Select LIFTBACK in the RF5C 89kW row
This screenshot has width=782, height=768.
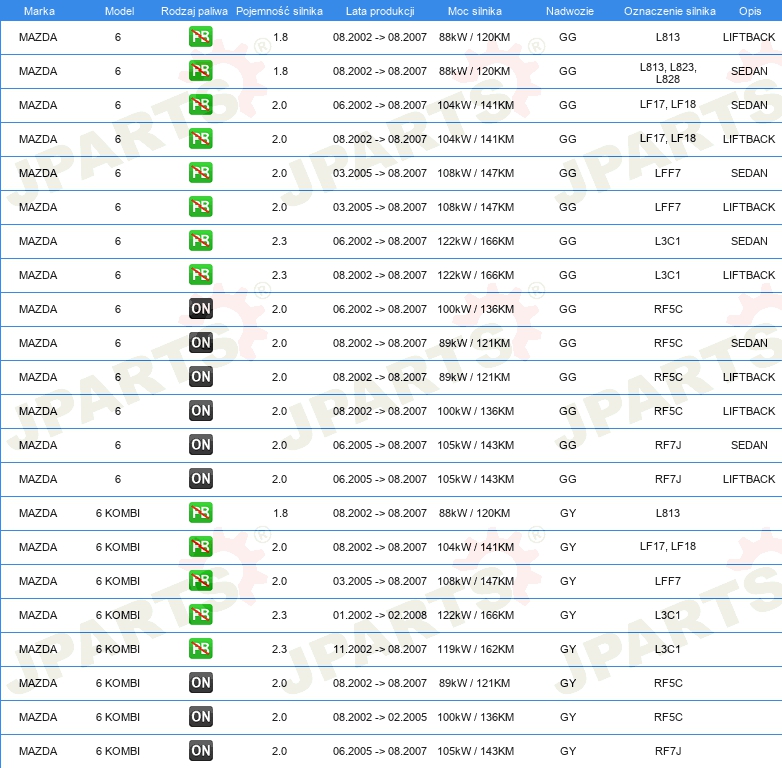(x=749, y=377)
